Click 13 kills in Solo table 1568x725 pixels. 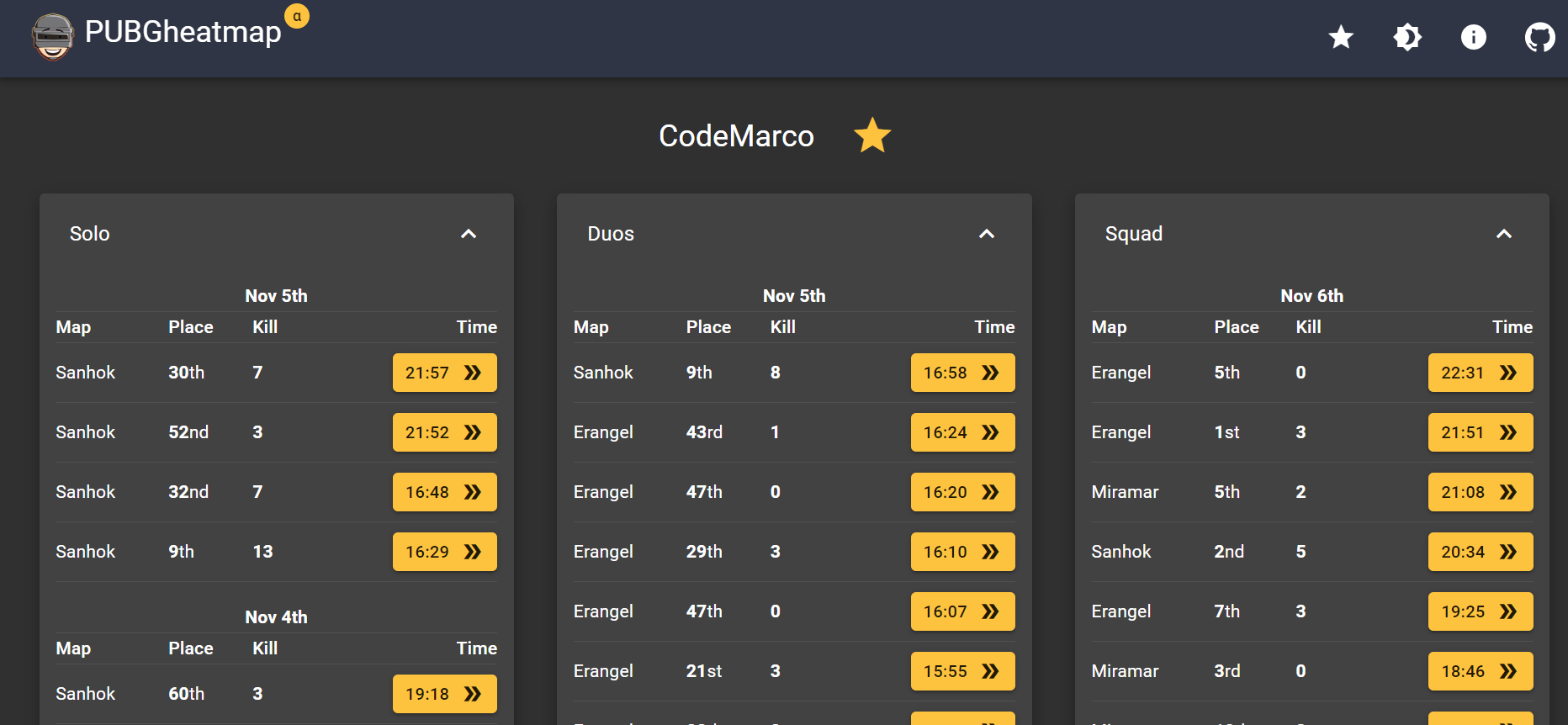pos(262,552)
